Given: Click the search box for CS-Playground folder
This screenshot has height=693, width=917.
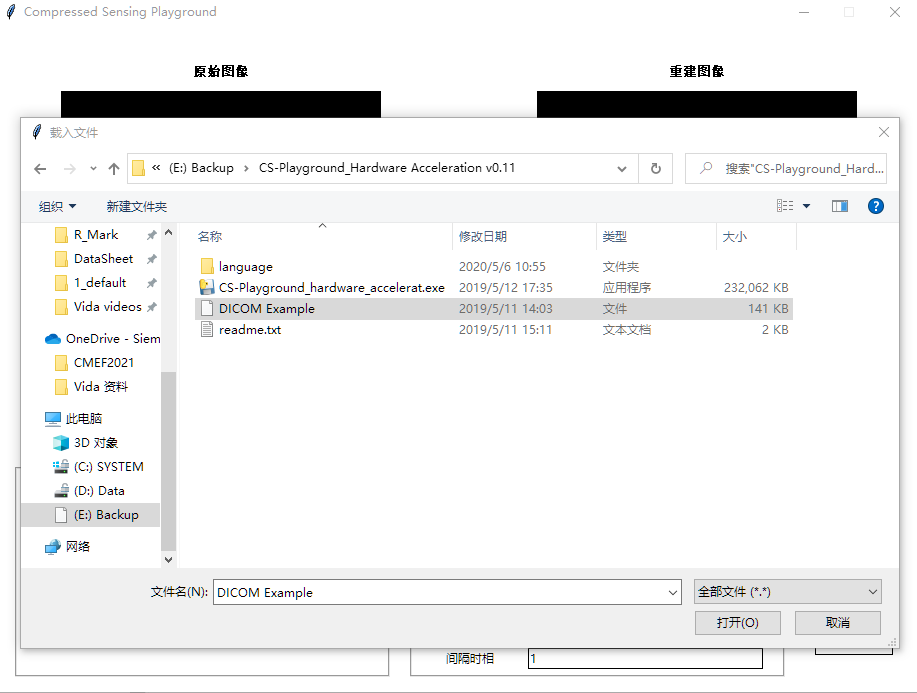Looking at the screenshot, I should pos(786,169).
